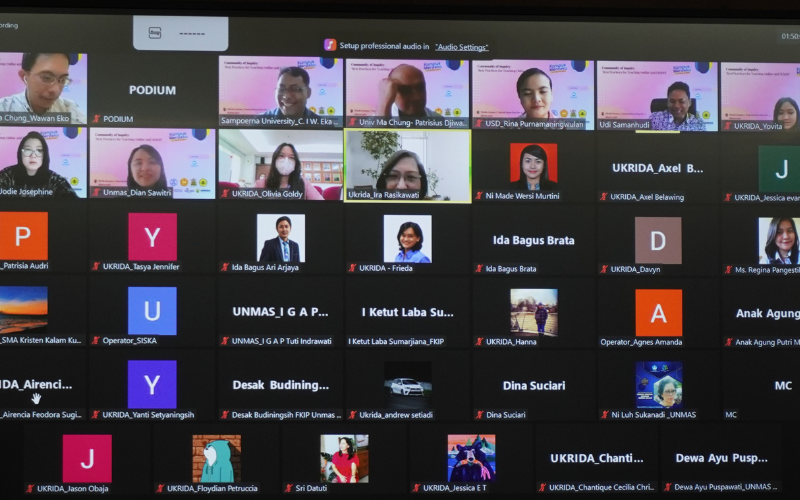Click the Sri Datuti profile photo
The height and width of the screenshot is (500, 800).
[344, 458]
